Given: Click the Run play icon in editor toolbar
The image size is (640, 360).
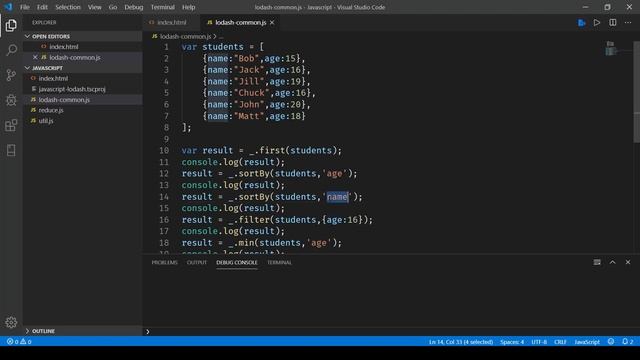Looking at the screenshot, I should pos(597,23).
